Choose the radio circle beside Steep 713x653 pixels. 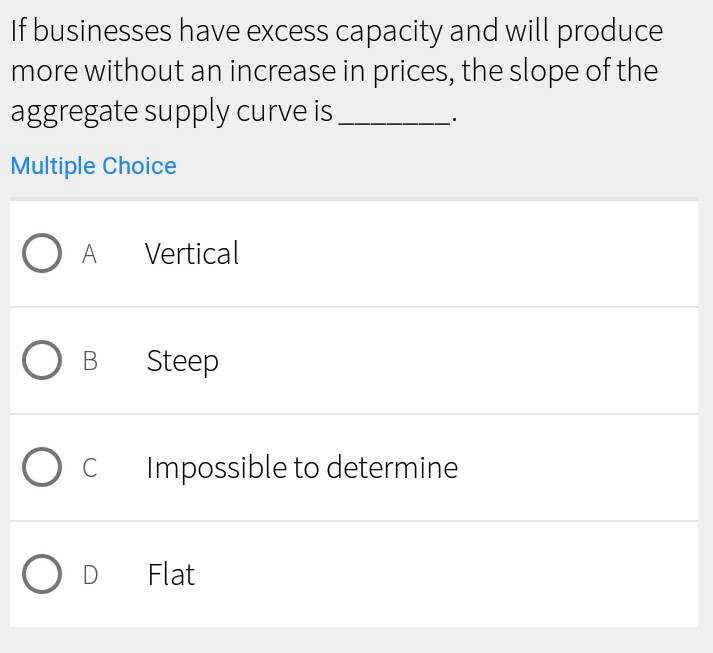coord(42,361)
